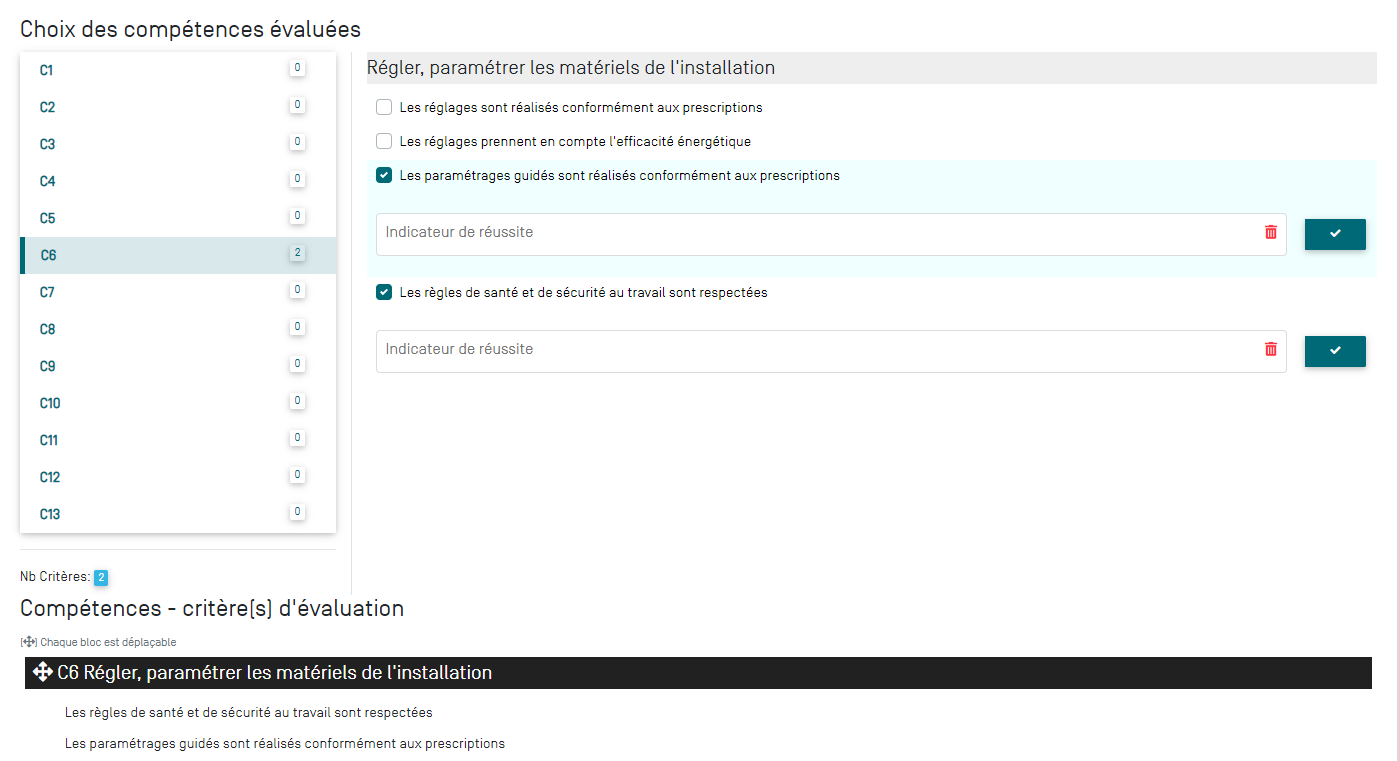Image resolution: width=1399 pixels, height=761 pixels.
Task: Click the Nb Critères count badge
Action: 101,577
